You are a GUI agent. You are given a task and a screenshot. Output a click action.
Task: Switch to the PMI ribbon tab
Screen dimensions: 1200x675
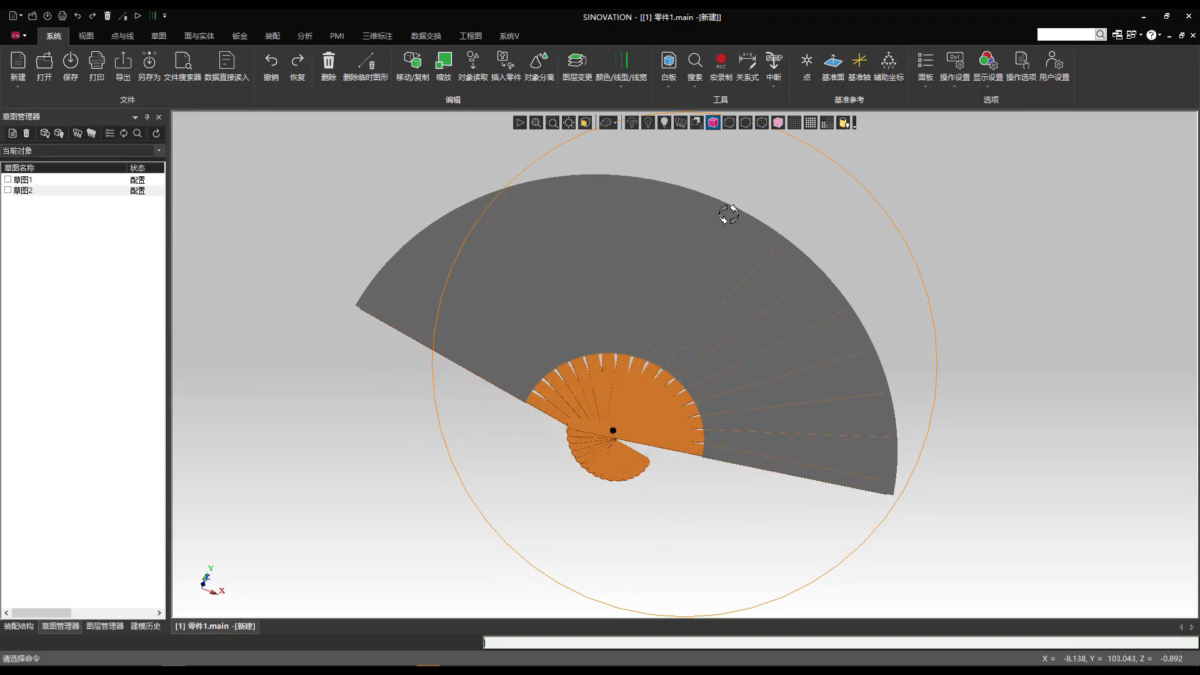click(x=337, y=36)
